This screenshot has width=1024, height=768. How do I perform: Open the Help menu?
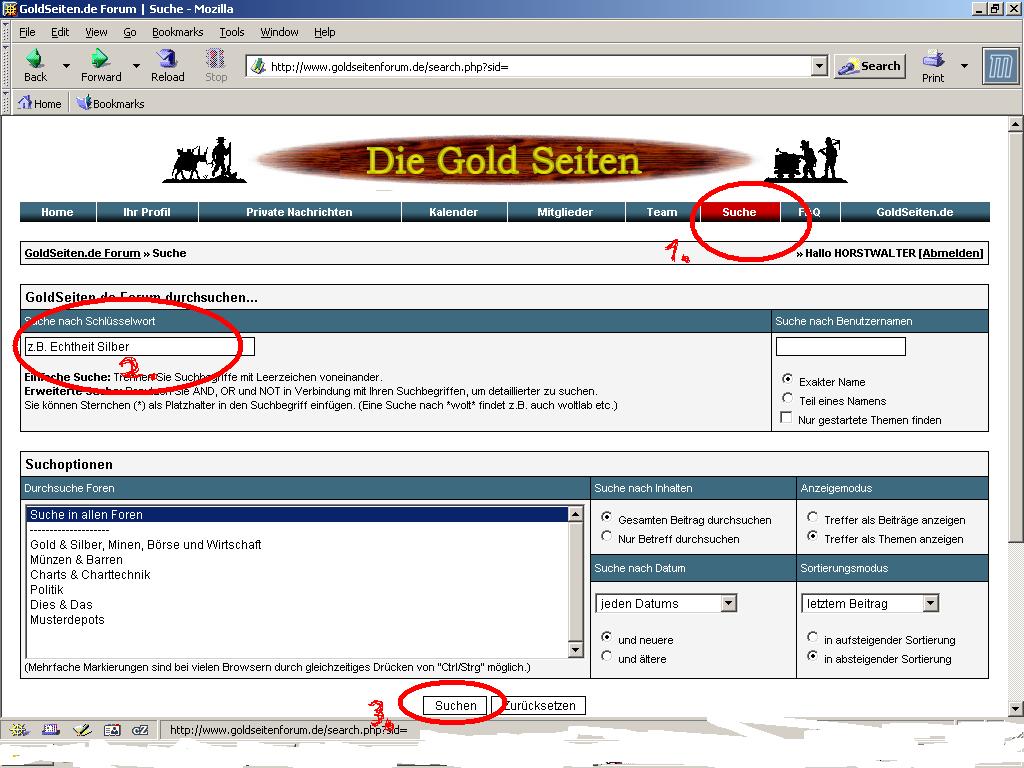point(325,32)
